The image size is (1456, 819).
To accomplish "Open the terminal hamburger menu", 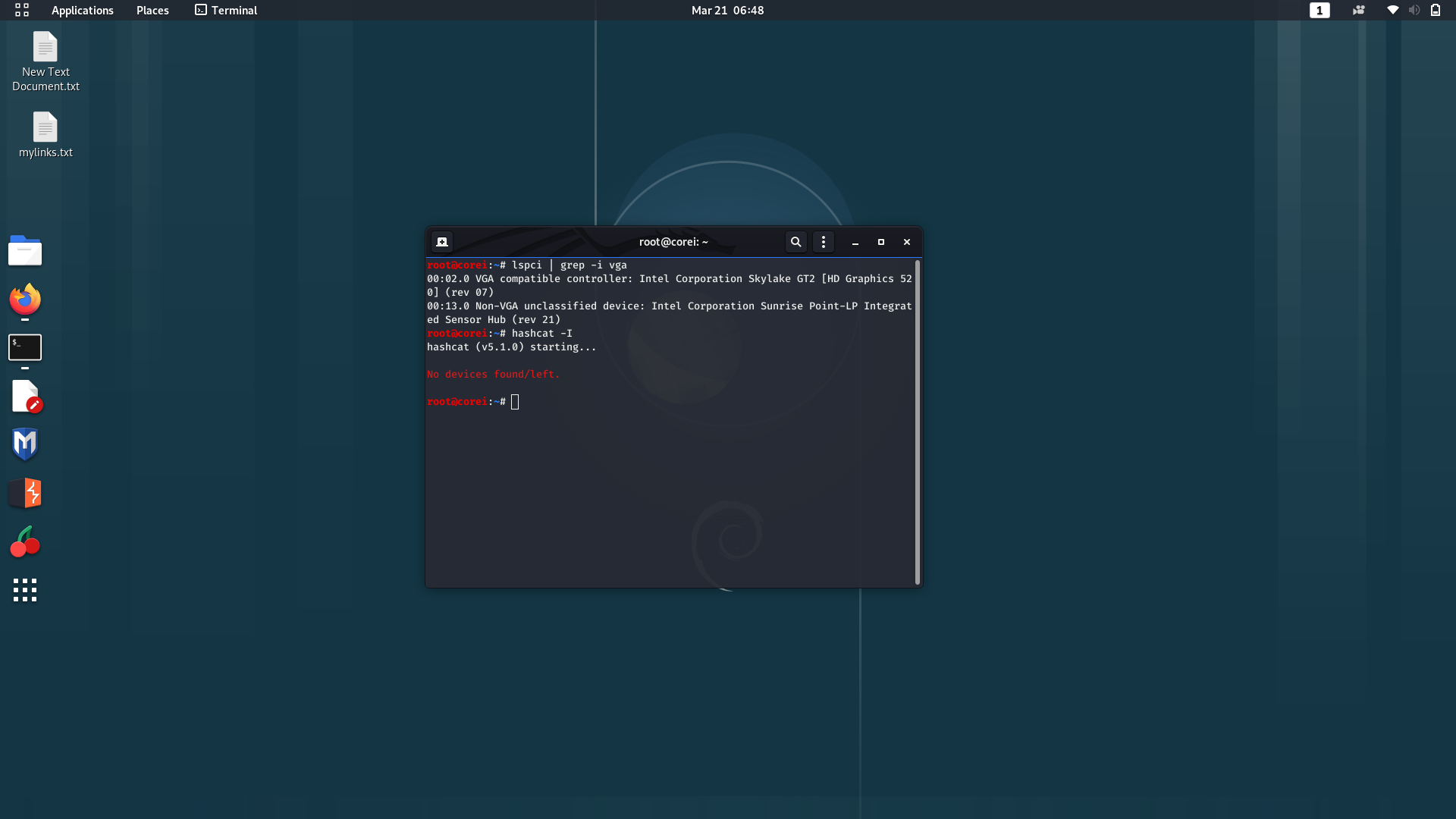I will point(824,242).
